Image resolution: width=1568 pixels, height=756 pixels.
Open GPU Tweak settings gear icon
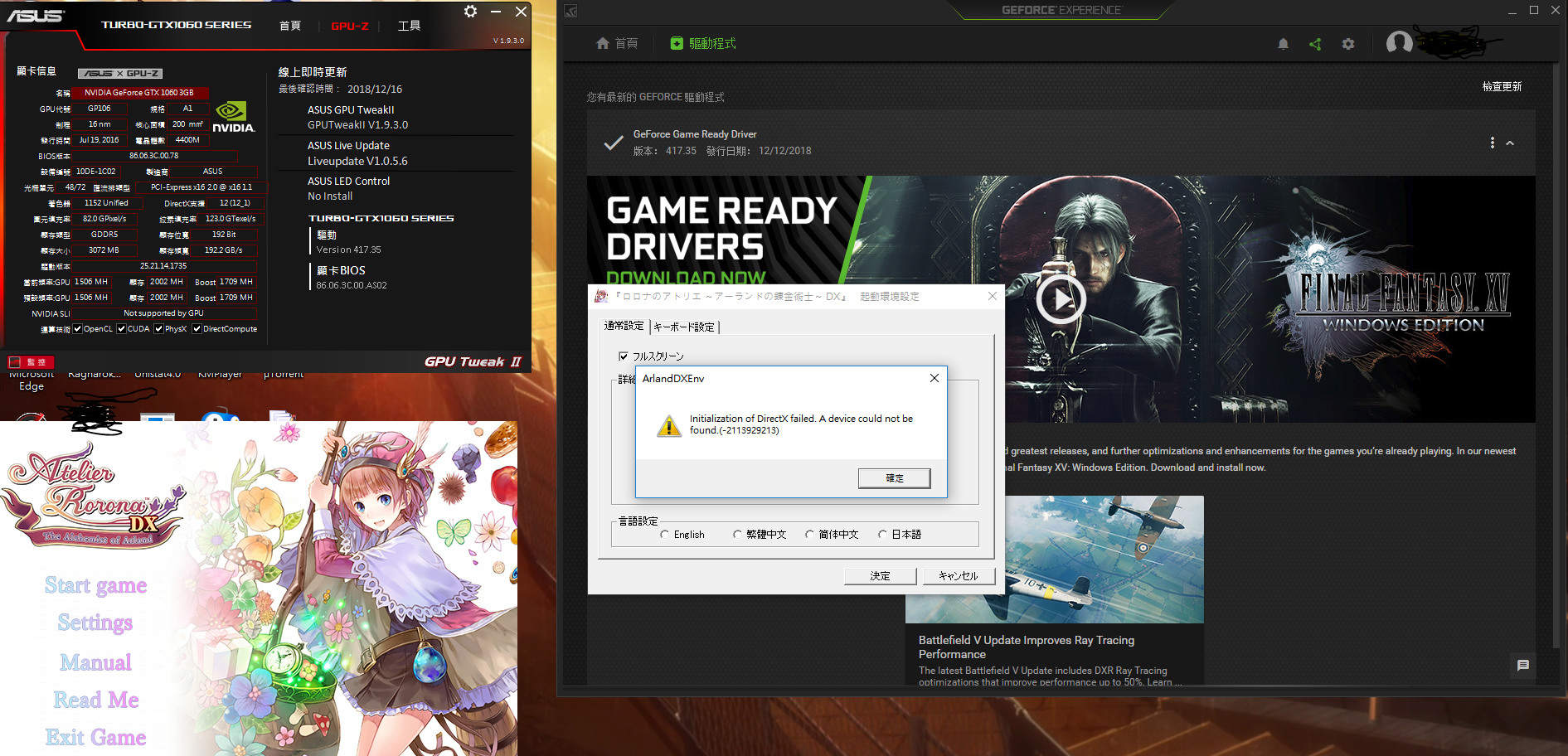470,12
